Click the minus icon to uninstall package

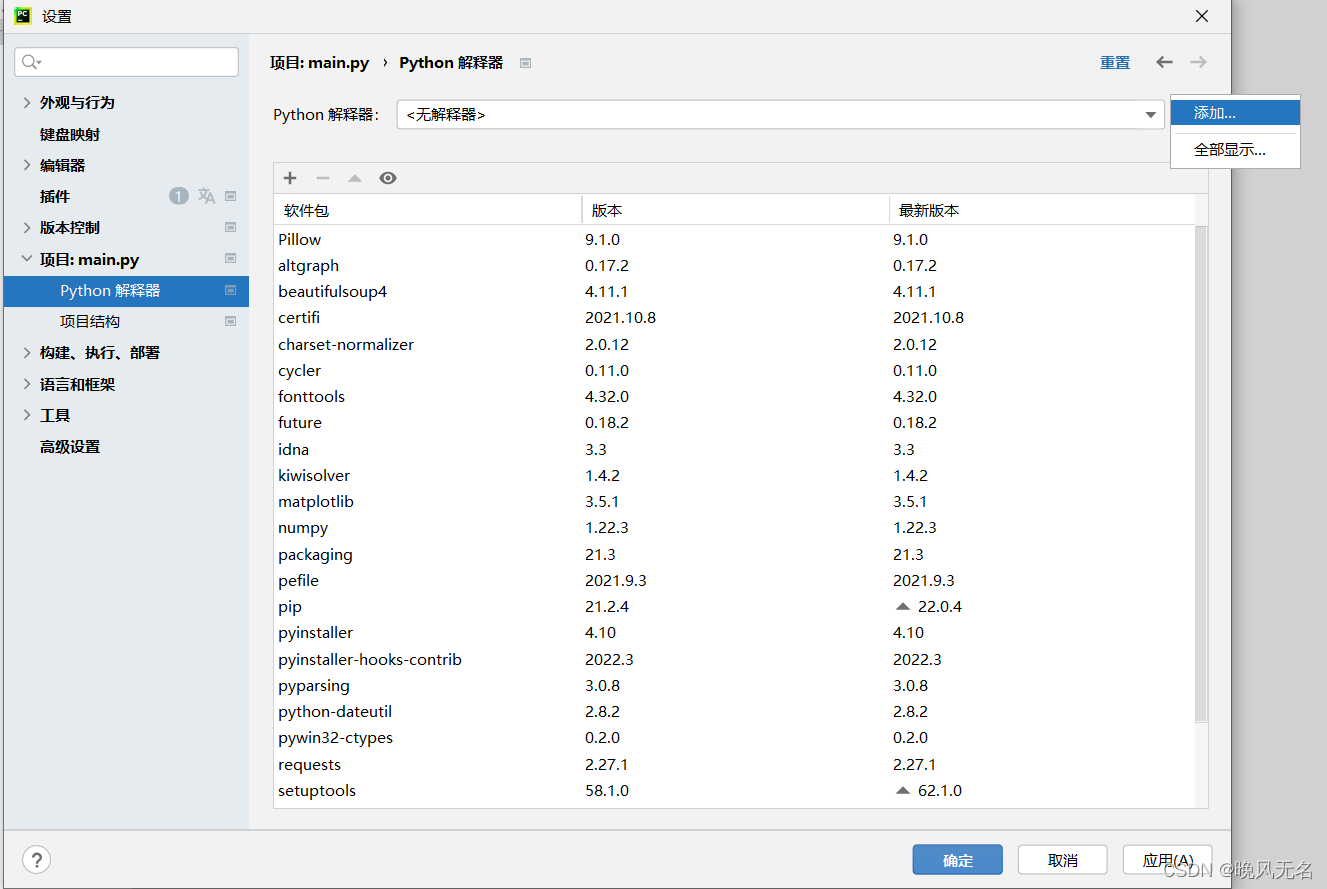click(x=322, y=178)
